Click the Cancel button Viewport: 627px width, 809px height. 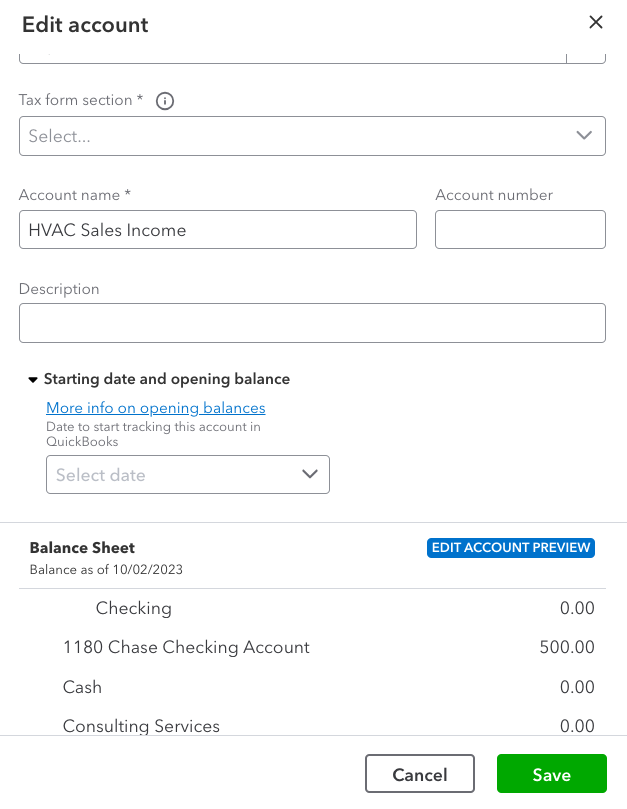pyautogui.click(x=420, y=775)
